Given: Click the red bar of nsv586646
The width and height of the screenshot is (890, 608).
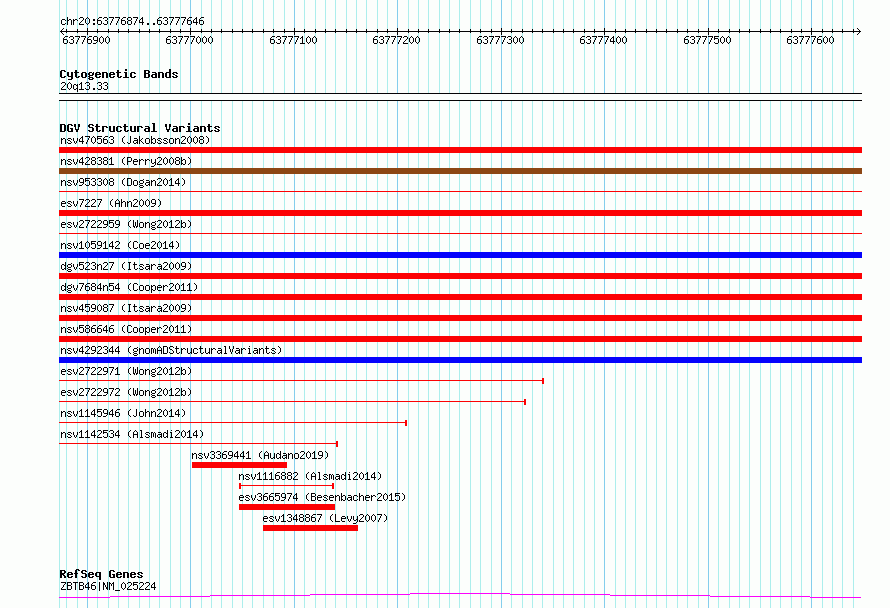Looking at the screenshot, I should [x=460, y=339].
